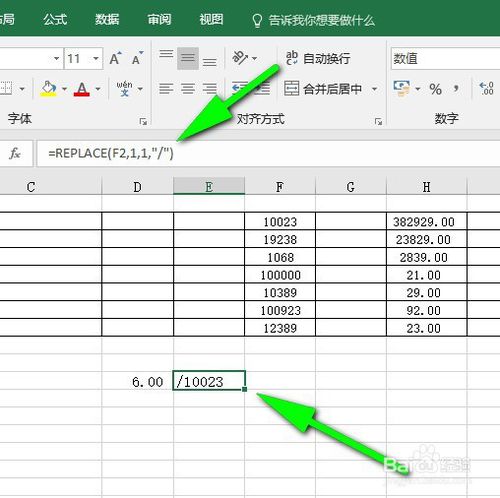The height and width of the screenshot is (498, 500).
Task: Apply percent style with the % icon
Action: (435, 89)
